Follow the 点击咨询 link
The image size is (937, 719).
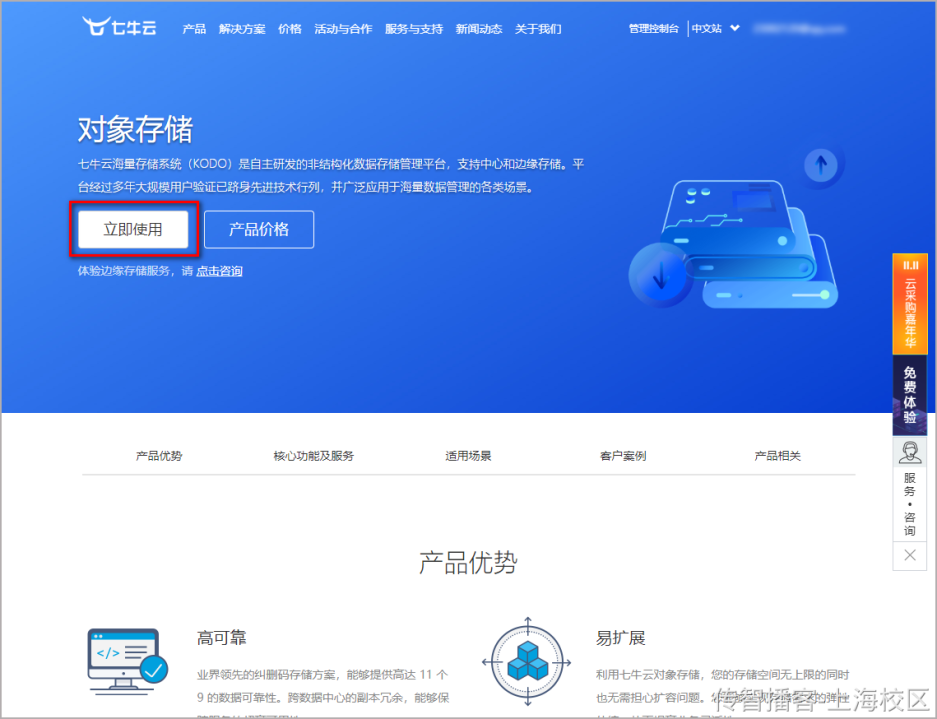(x=219, y=271)
